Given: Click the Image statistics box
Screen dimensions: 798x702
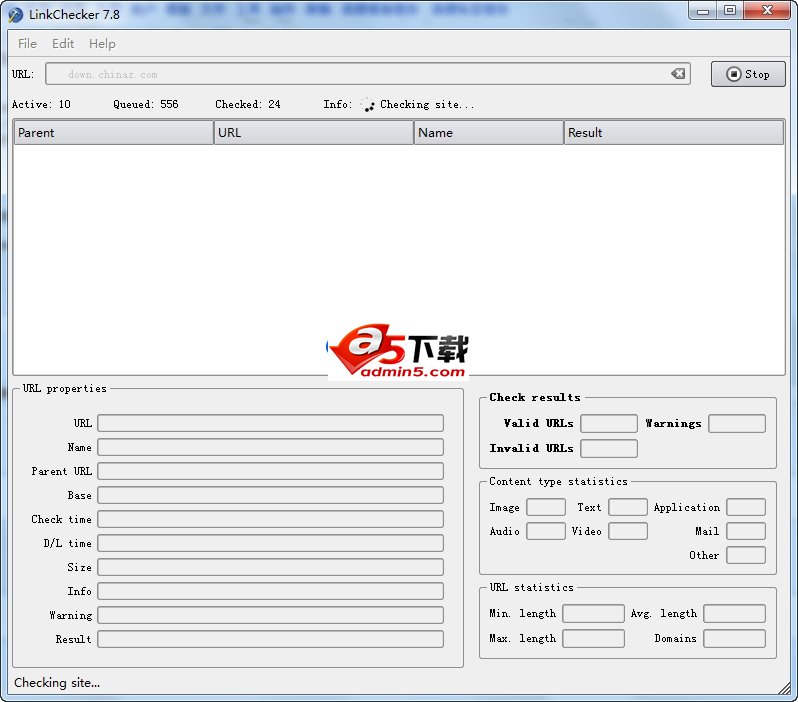Looking at the screenshot, I should (x=546, y=507).
